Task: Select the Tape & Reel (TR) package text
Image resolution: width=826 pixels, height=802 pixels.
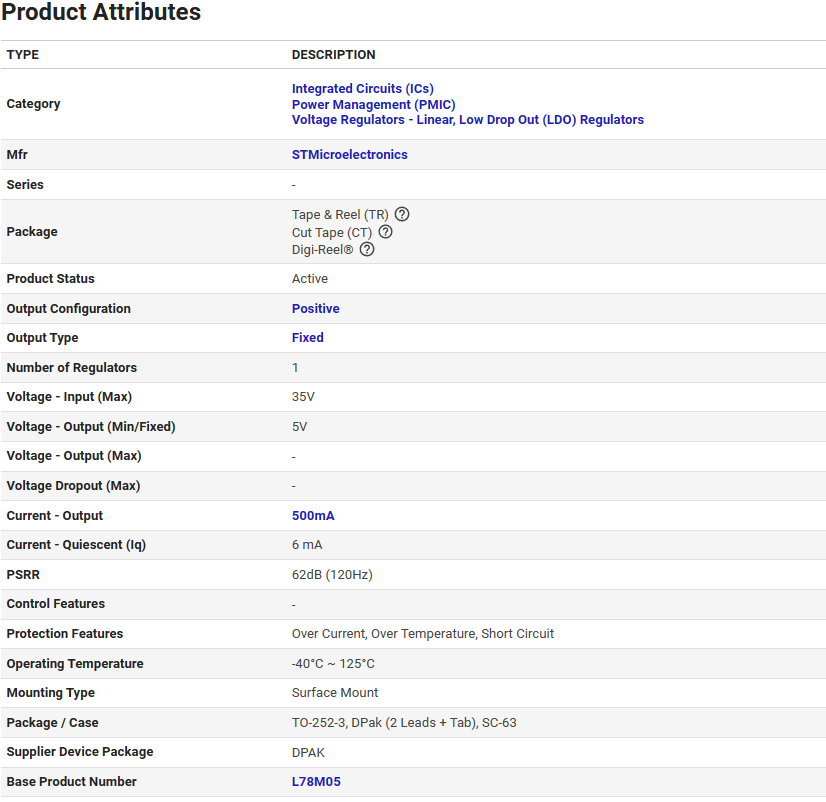Action: (x=340, y=215)
